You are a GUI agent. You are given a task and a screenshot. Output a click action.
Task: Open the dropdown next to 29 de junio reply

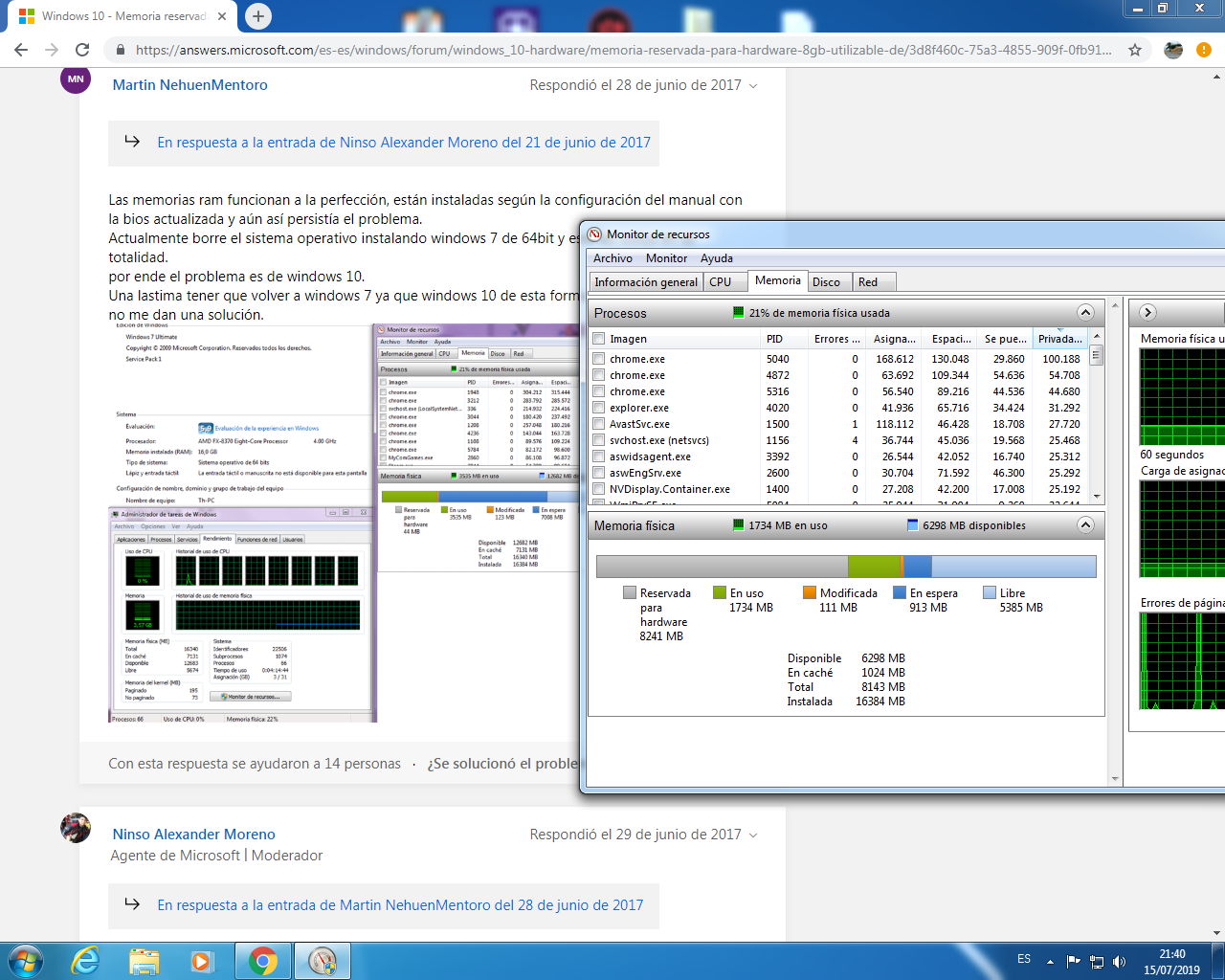(x=753, y=835)
